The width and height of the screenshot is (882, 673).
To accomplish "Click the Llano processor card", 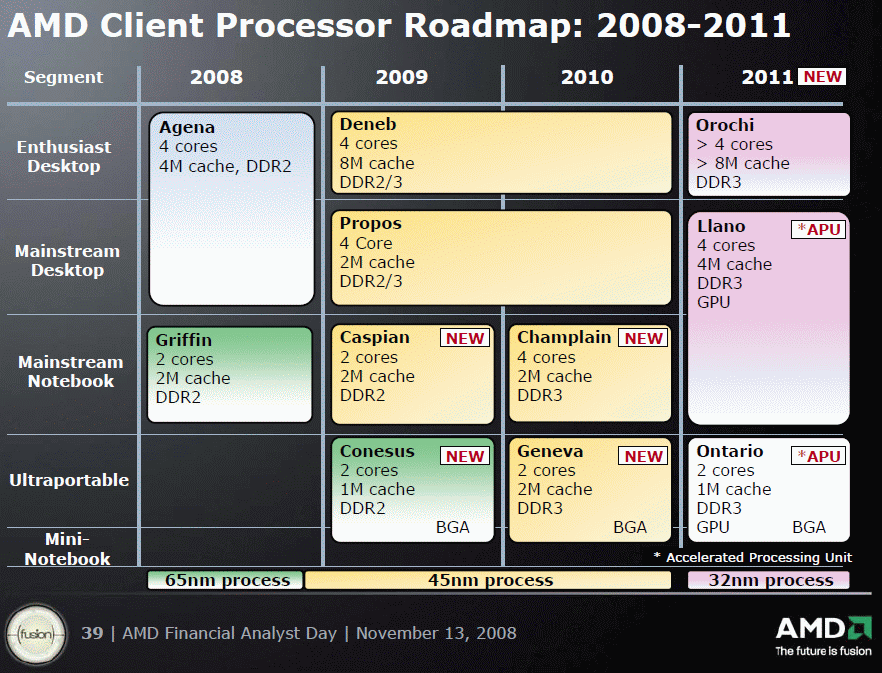I will point(769,318).
